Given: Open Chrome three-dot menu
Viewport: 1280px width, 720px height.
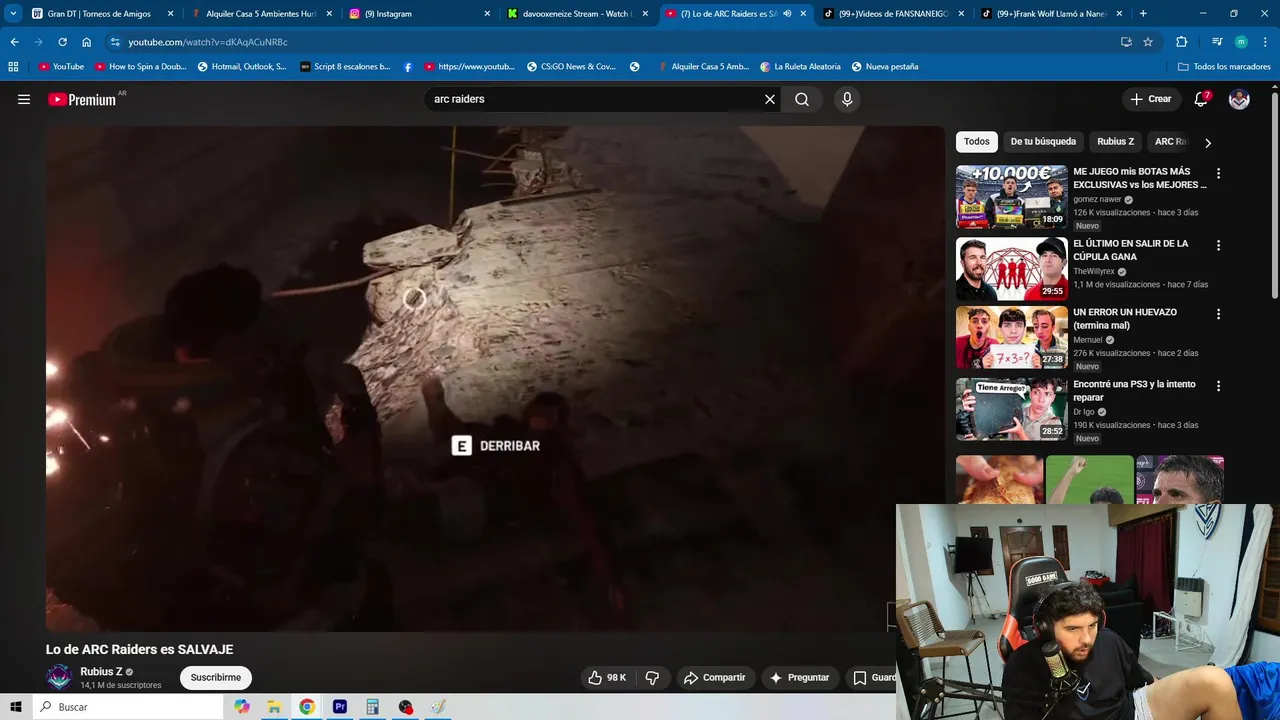Looking at the screenshot, I should (x=1265, y=42).
